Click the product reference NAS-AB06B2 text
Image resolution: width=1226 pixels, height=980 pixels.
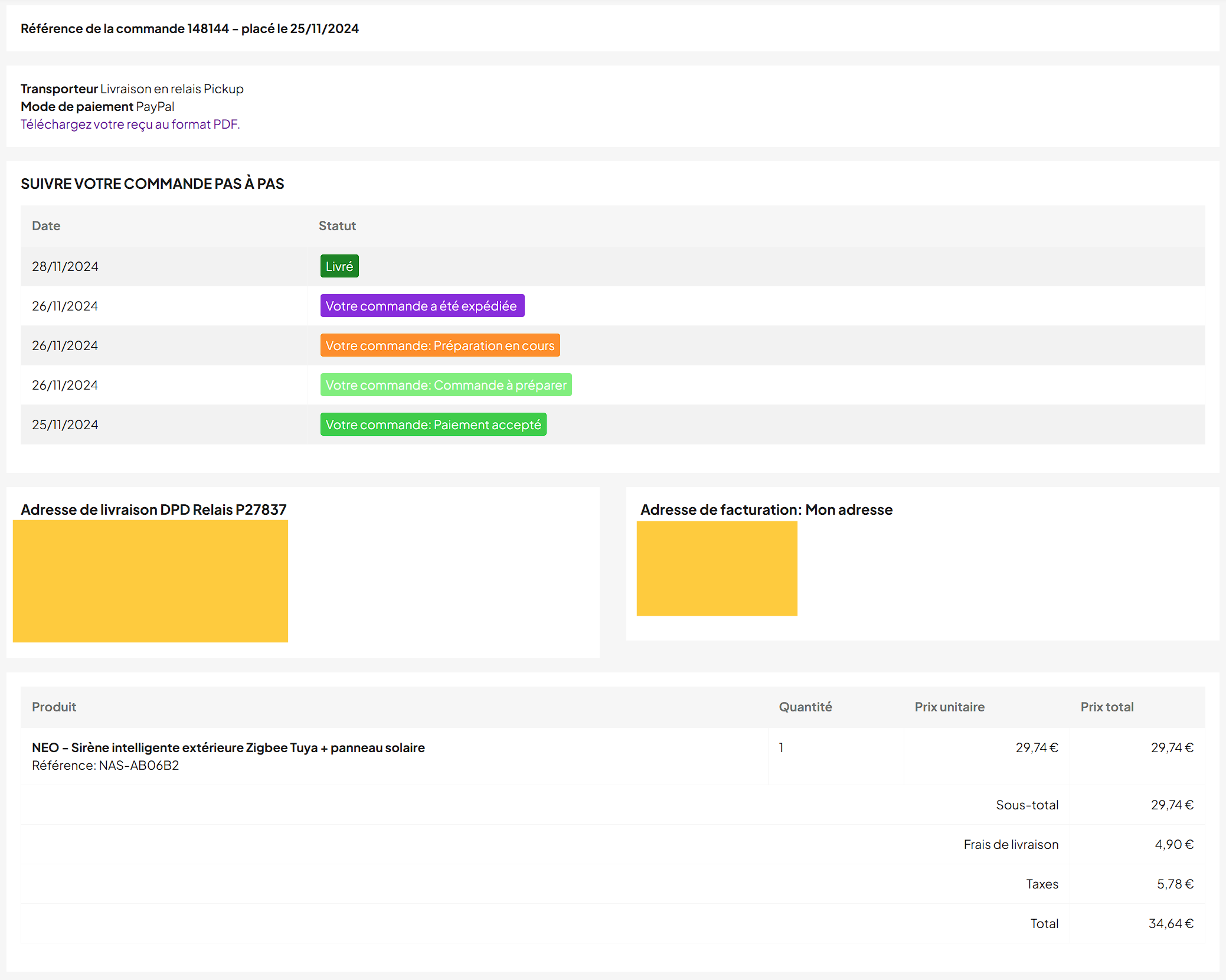point(105,765)
